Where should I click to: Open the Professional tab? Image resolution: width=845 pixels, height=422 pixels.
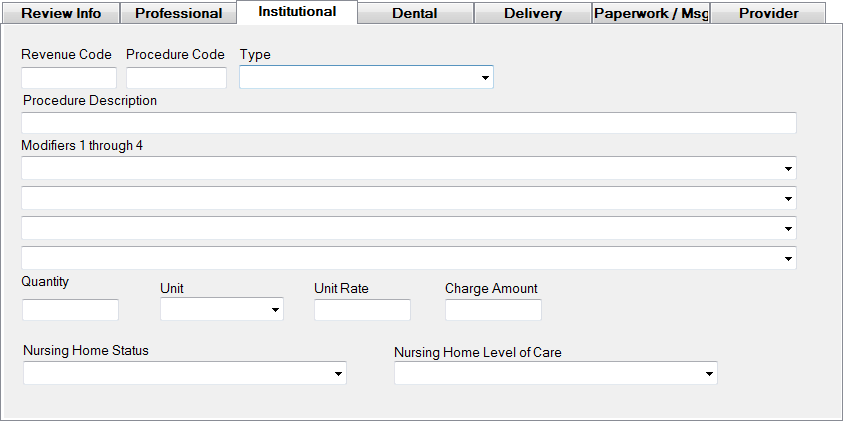pos(178,14)
